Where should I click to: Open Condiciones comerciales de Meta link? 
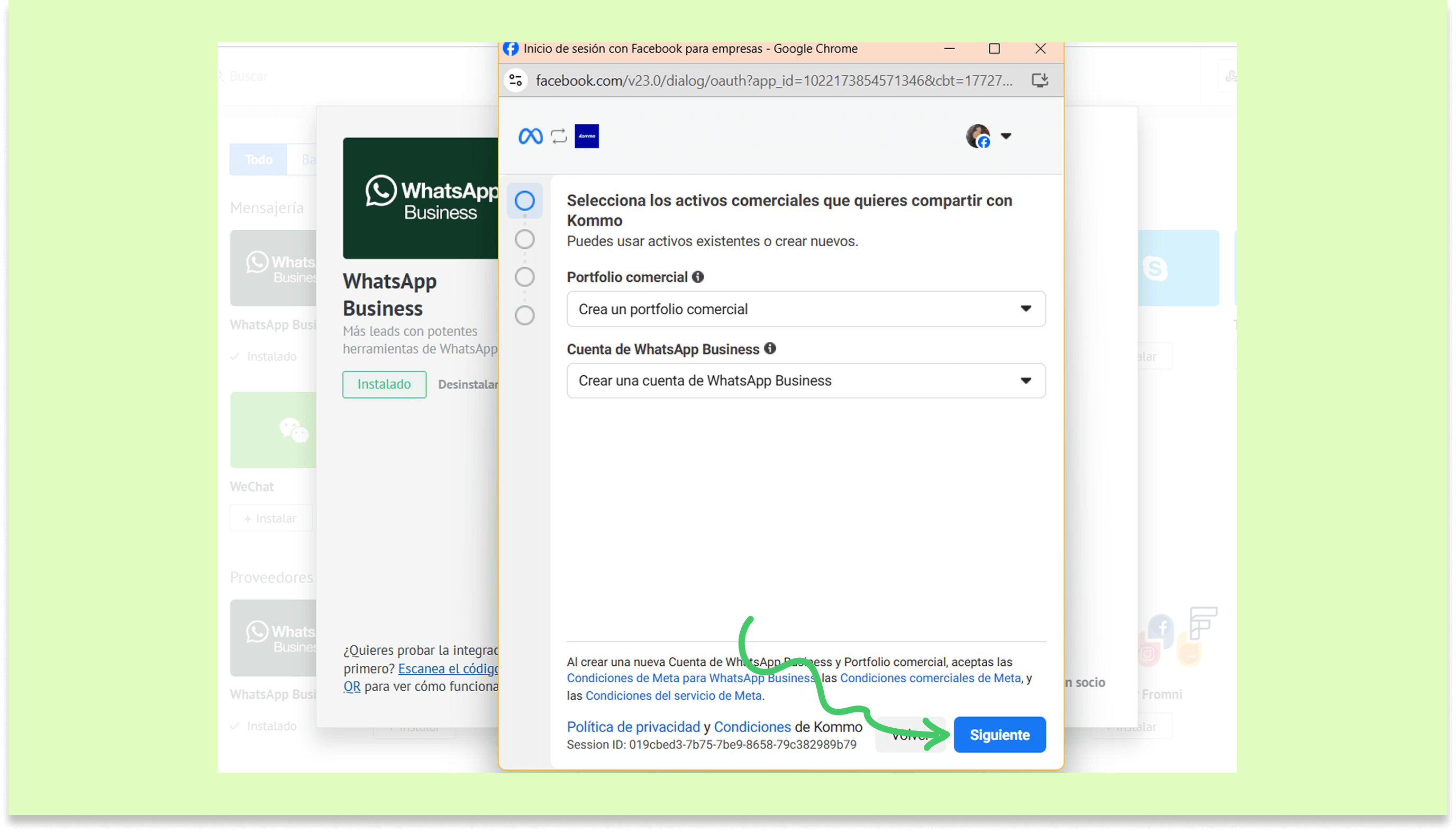coord(930,679)
